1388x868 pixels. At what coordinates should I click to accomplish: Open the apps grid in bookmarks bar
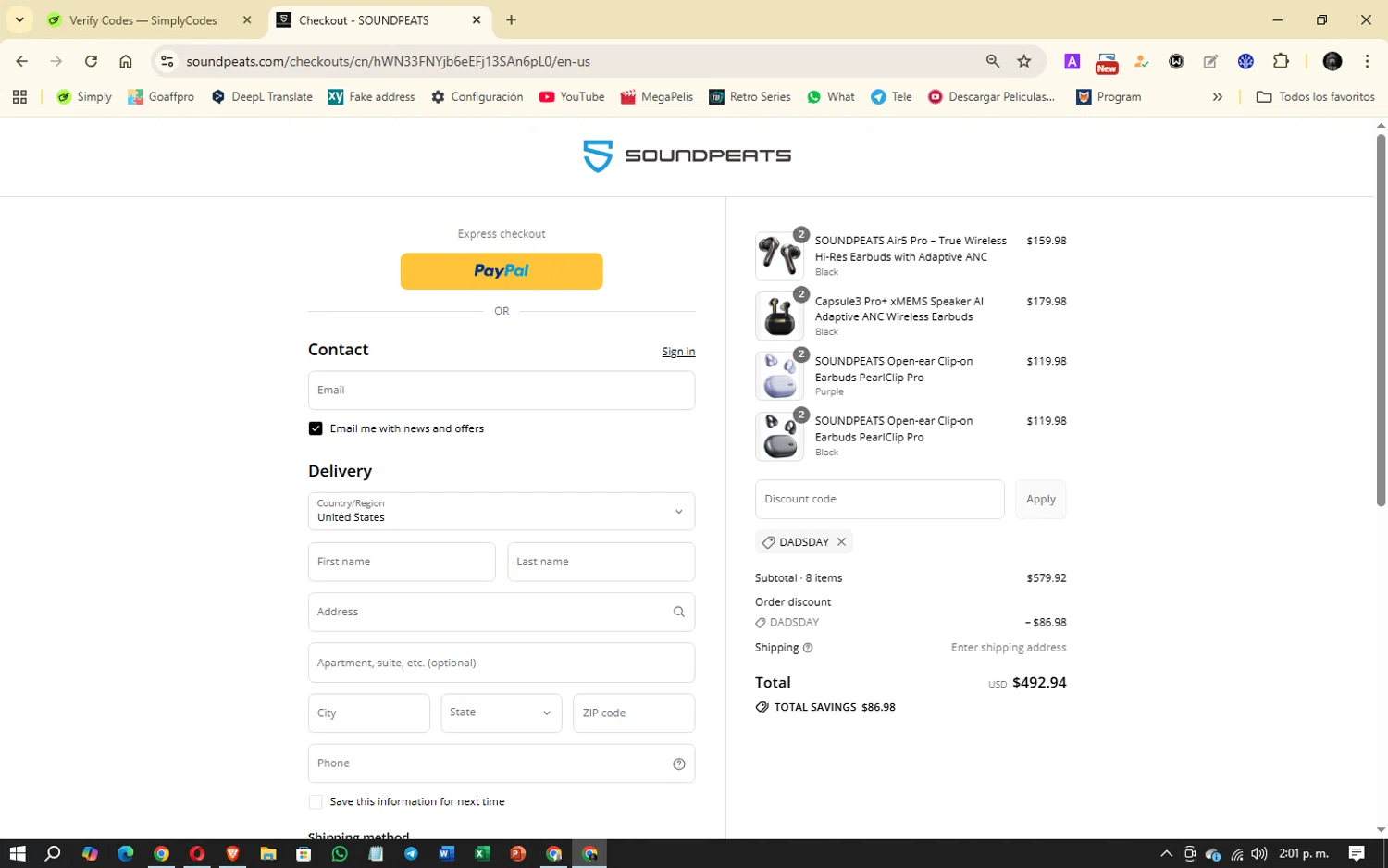20,96
